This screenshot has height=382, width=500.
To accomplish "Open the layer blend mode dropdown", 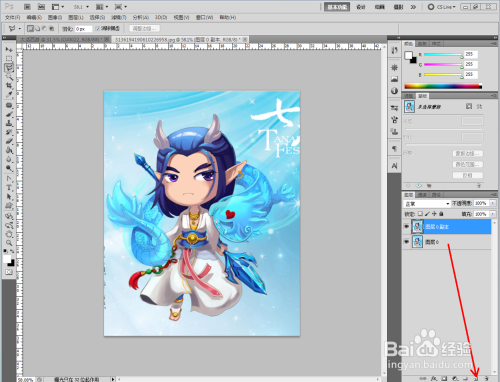I will point(427,203).
